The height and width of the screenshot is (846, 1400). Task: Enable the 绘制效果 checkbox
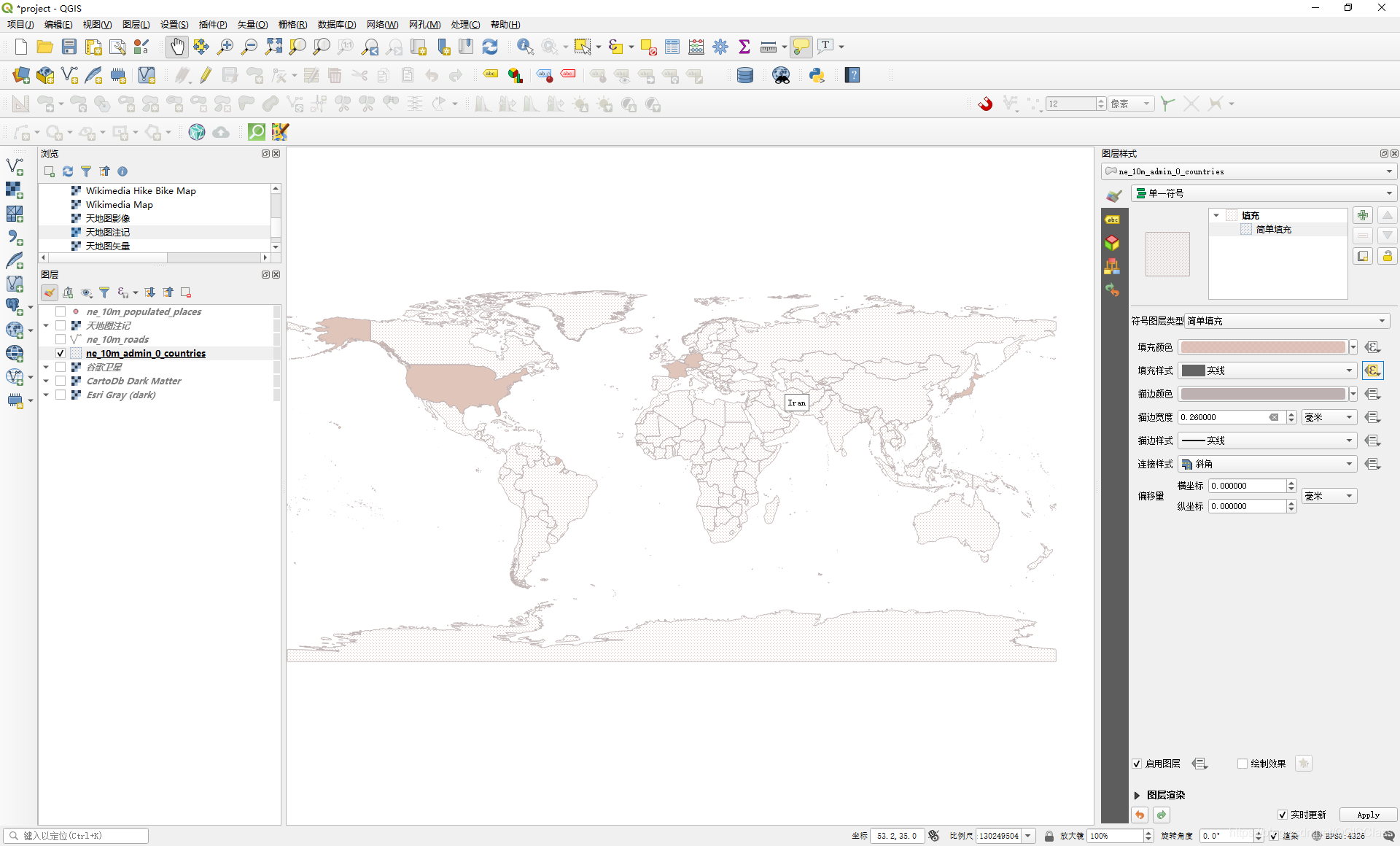pyautogui.click(x=1242, y=764)
